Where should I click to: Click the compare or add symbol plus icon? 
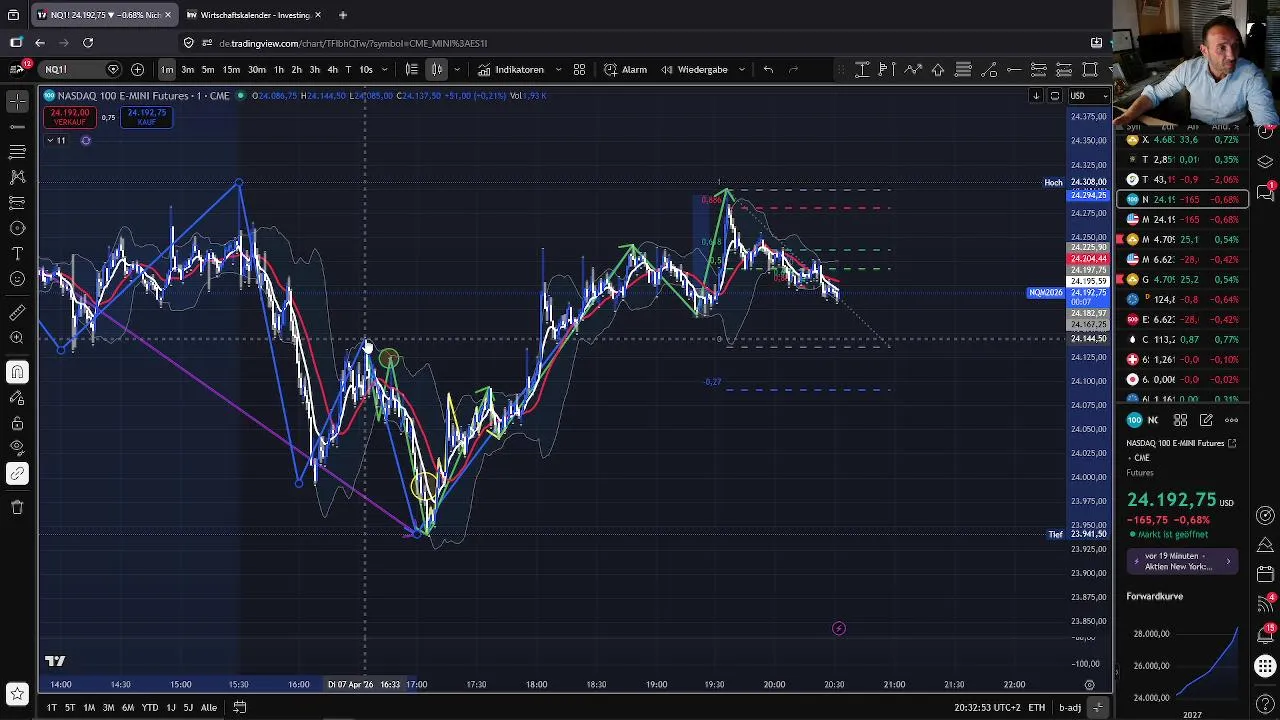[x=137, y=69]
